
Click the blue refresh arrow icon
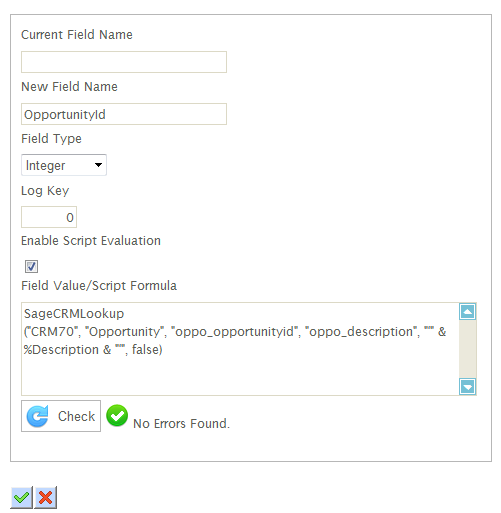(x=37, y=416)
